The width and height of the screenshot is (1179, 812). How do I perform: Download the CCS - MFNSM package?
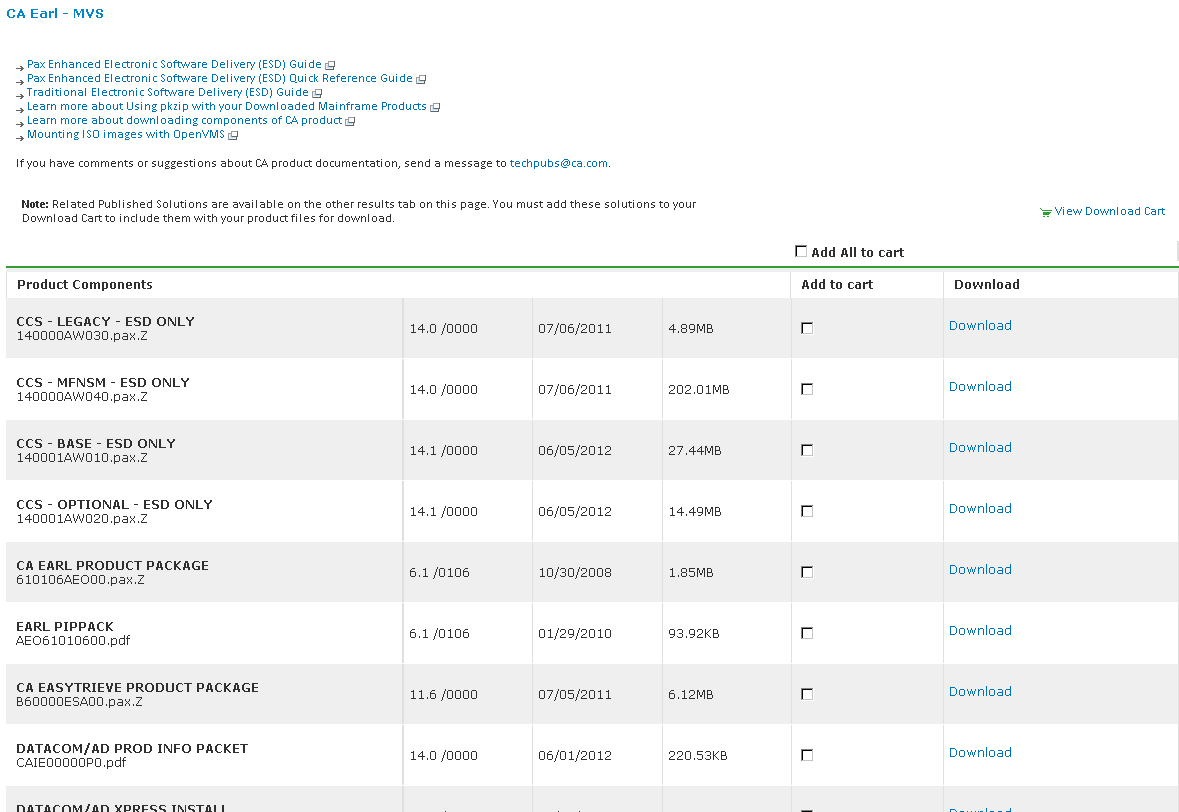pyautogui.click(x=980, y=386)
